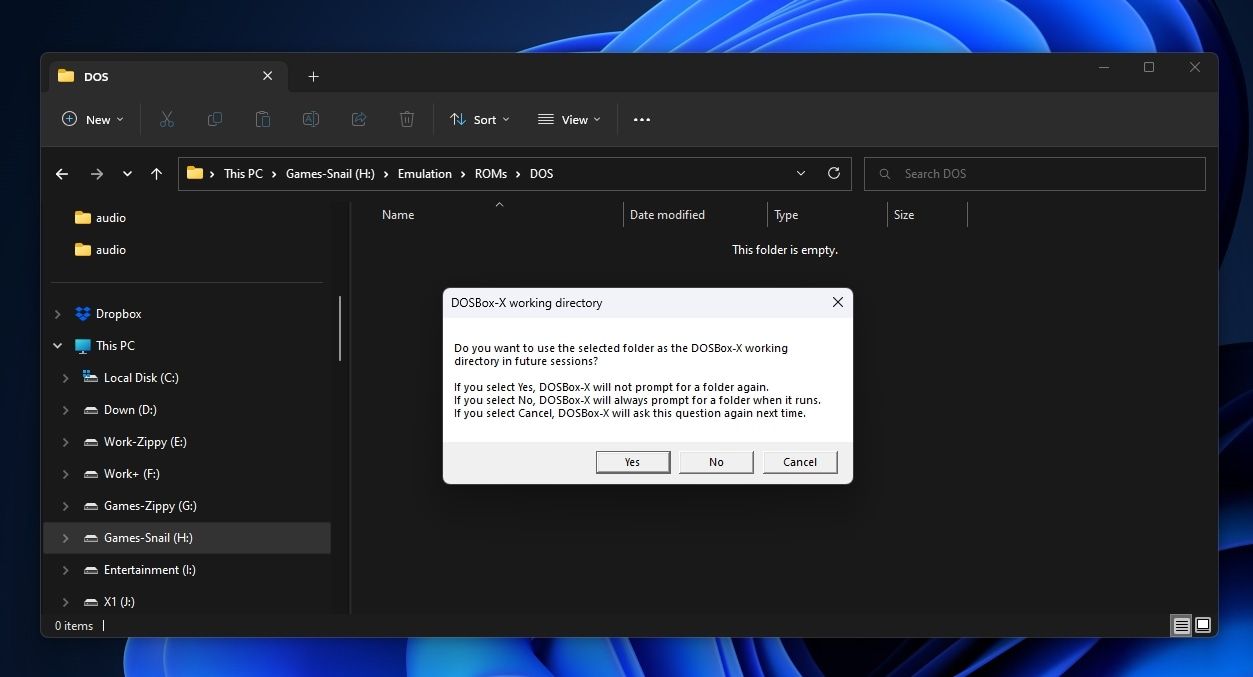Add a new File Explorer tab

pos(313,77)
